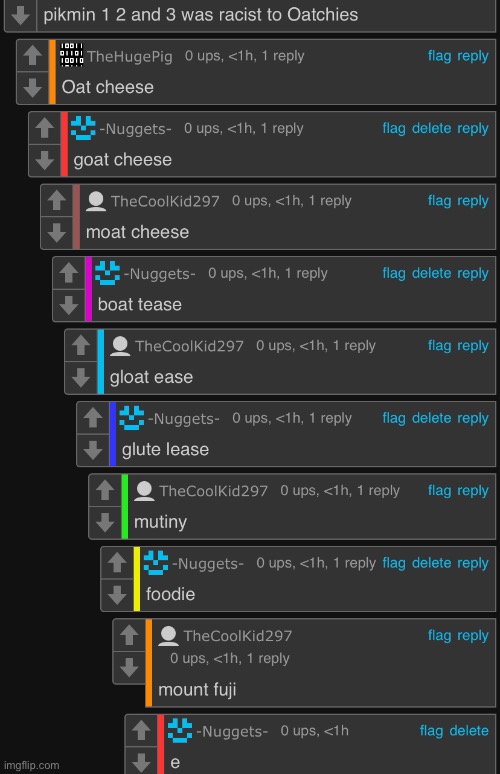Delete the "boat tease" comment
This screenshot has width=500, height=774.
(x=431, y=273)
